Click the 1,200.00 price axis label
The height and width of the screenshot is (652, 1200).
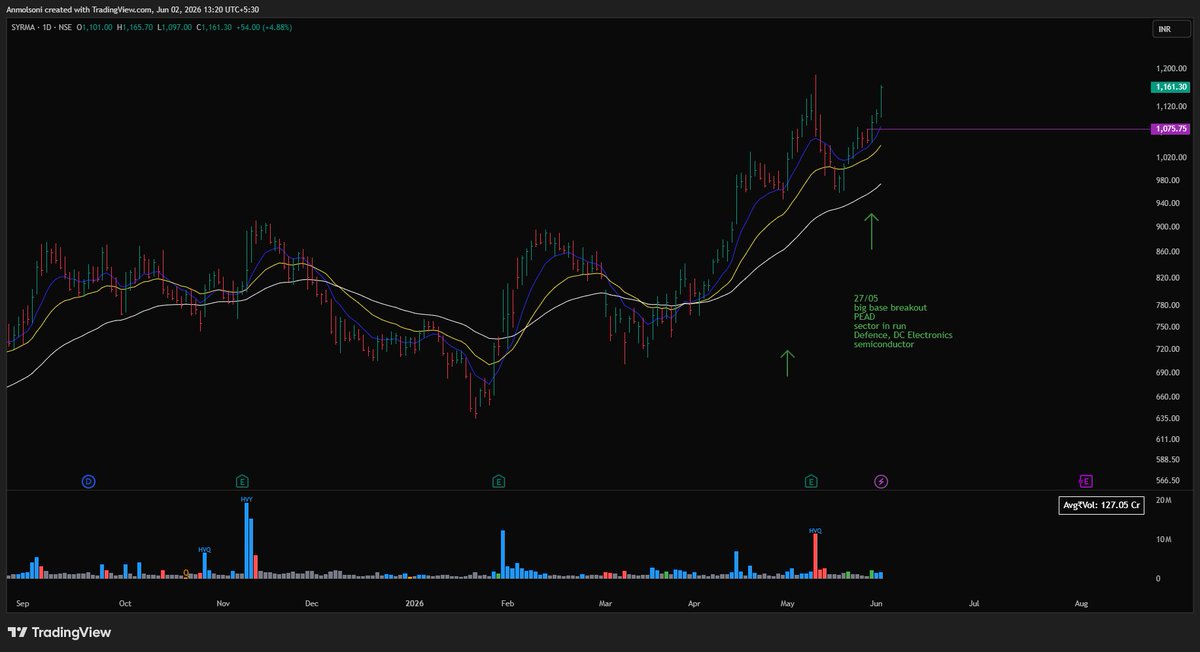click(x=1169, y=68)
